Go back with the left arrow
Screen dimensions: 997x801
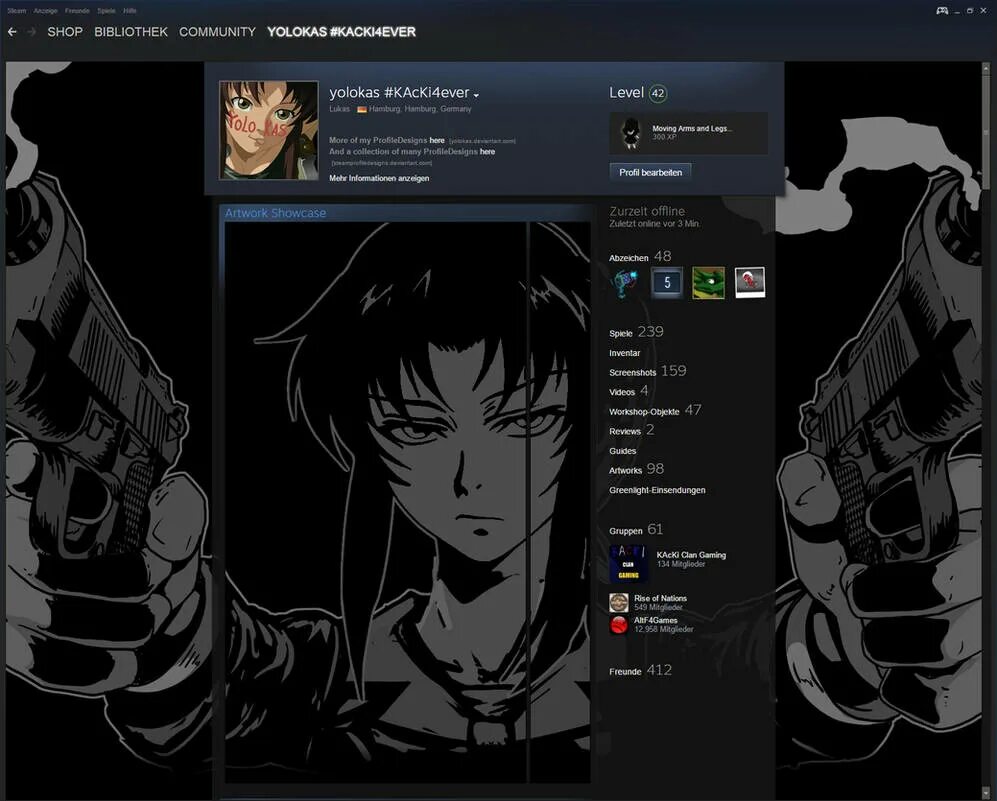12,32
